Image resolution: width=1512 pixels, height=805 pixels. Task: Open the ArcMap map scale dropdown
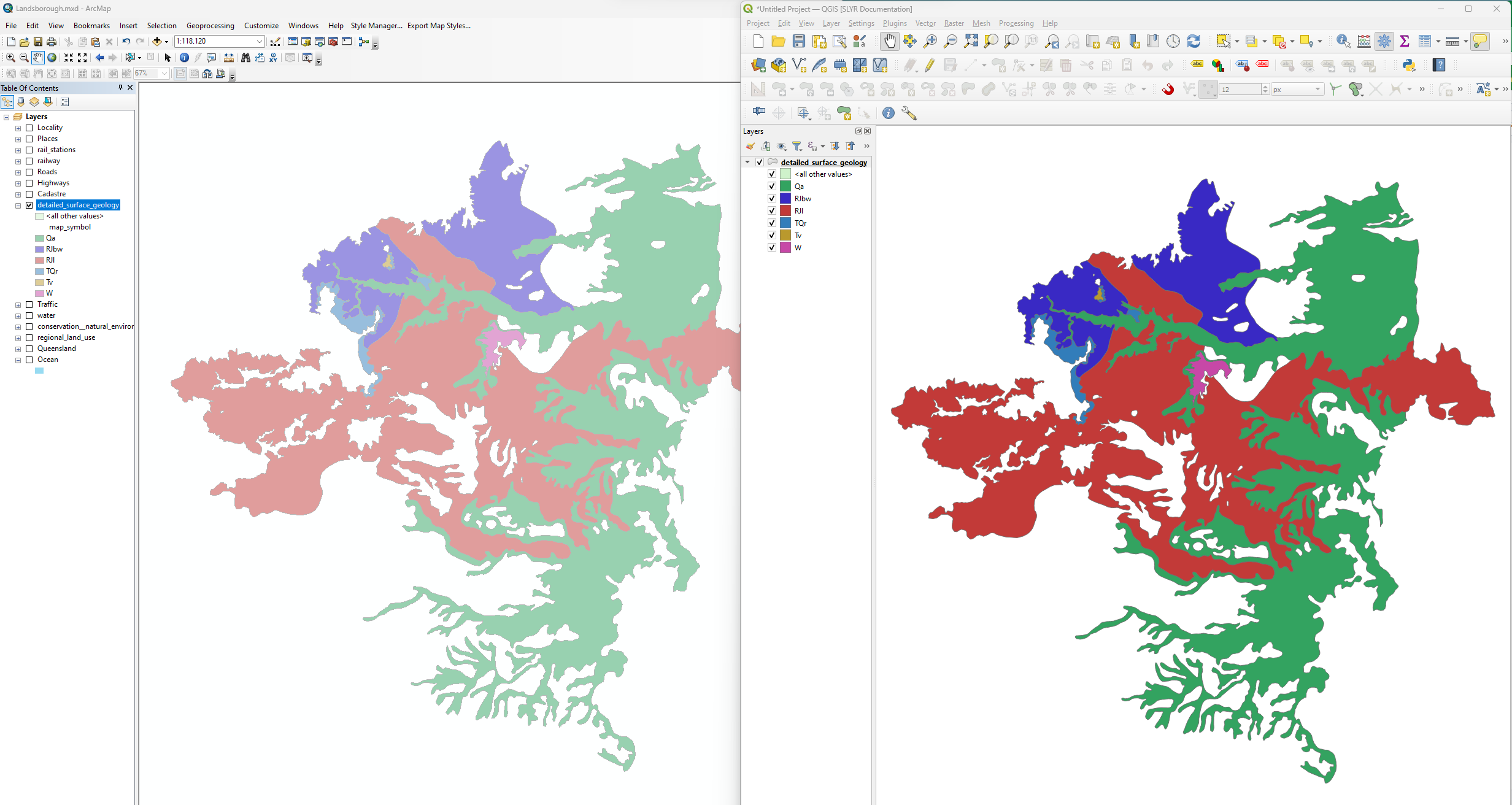260,41
